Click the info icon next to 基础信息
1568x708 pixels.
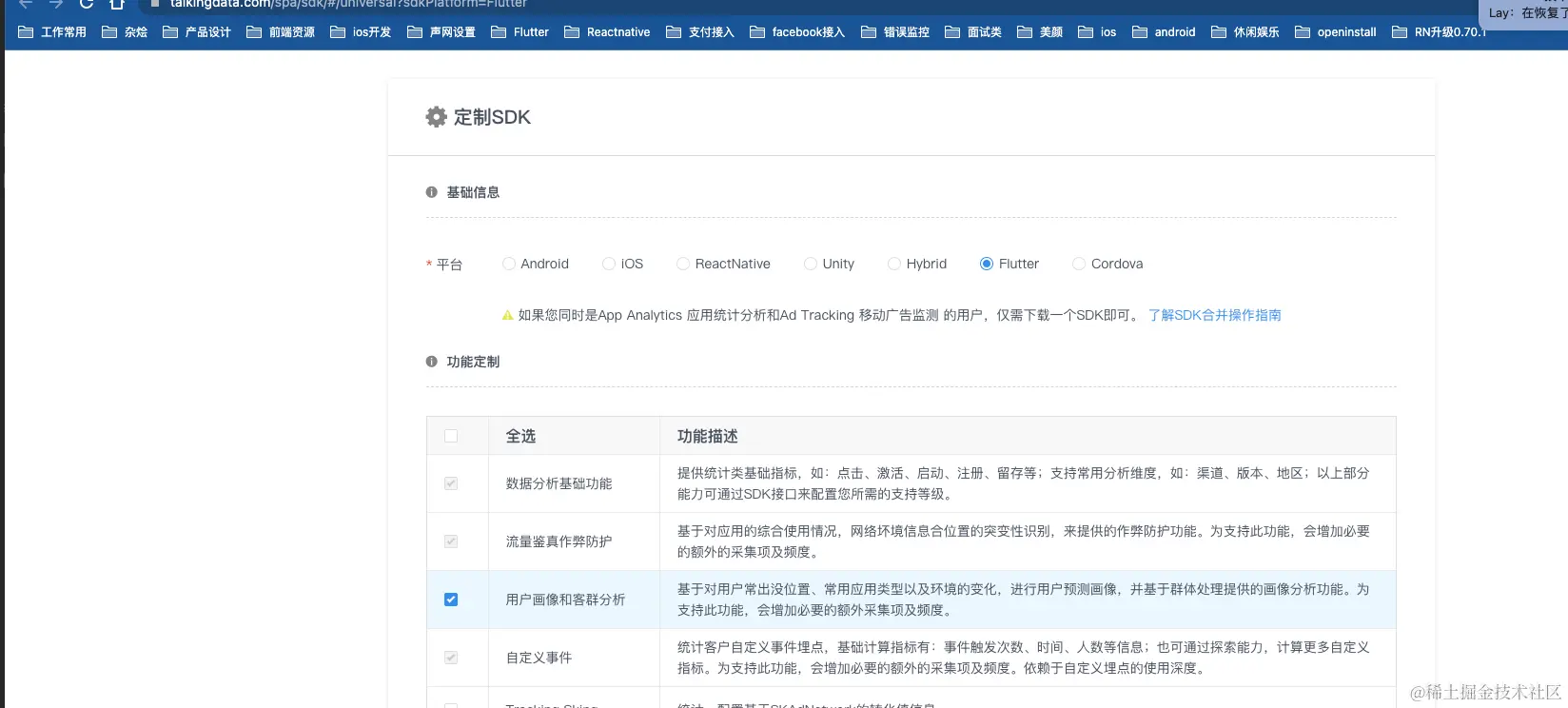click(x=431, y=192)
